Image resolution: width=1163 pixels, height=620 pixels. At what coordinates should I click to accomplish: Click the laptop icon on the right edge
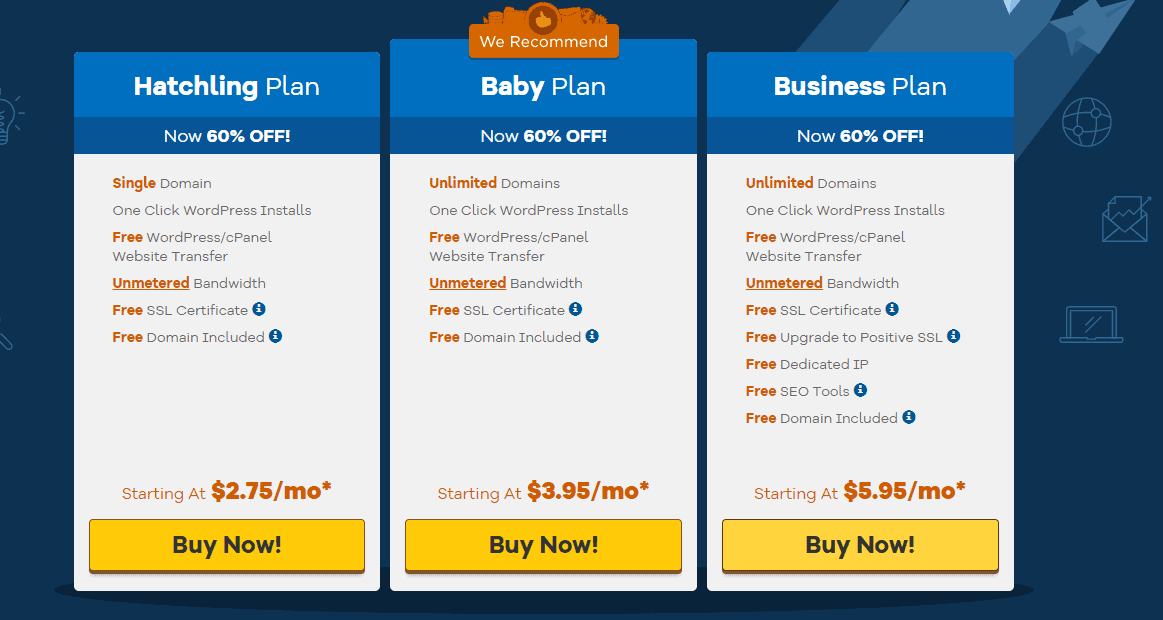point(1091,324)
